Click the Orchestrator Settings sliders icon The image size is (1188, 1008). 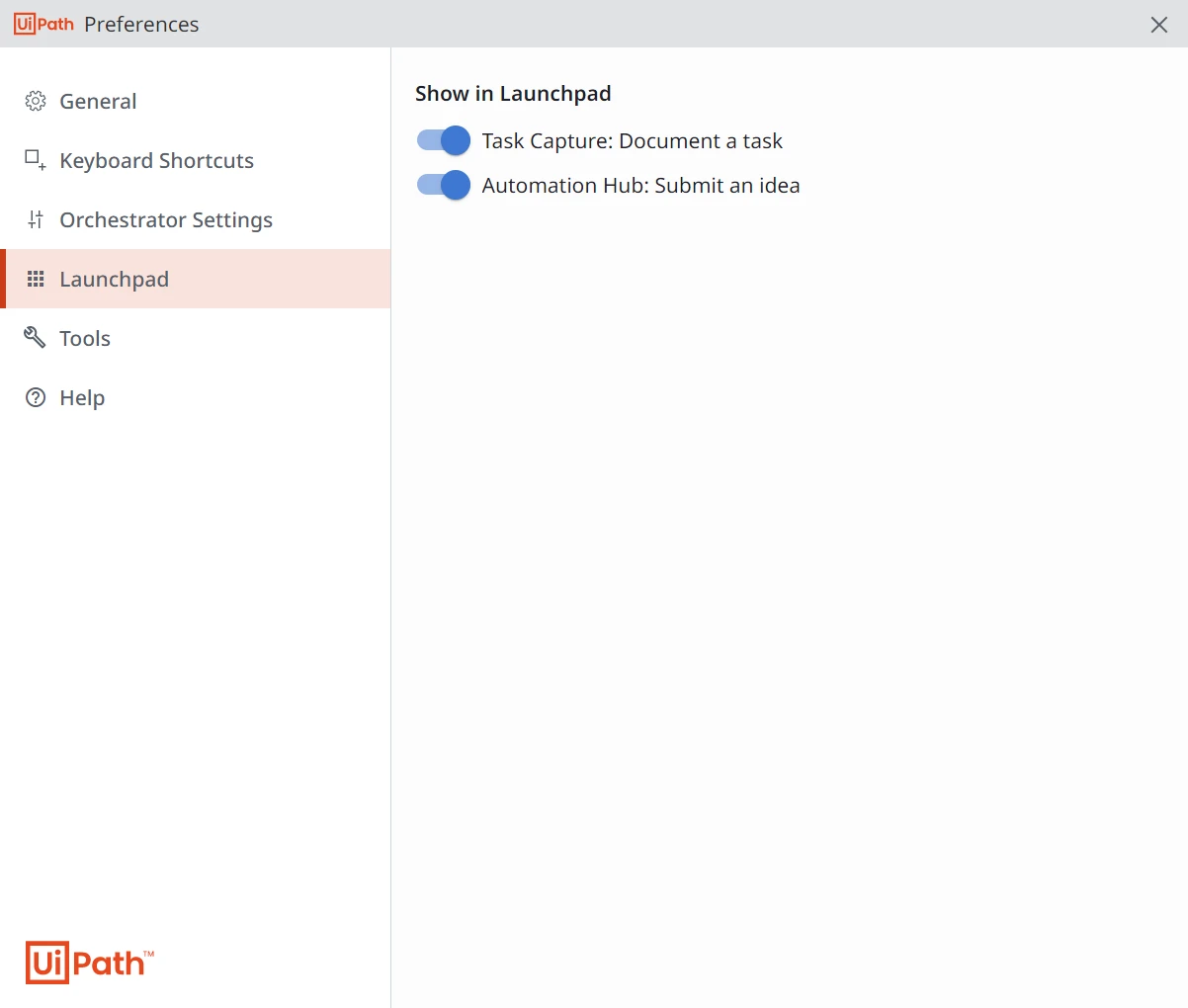tap(36, 219)
